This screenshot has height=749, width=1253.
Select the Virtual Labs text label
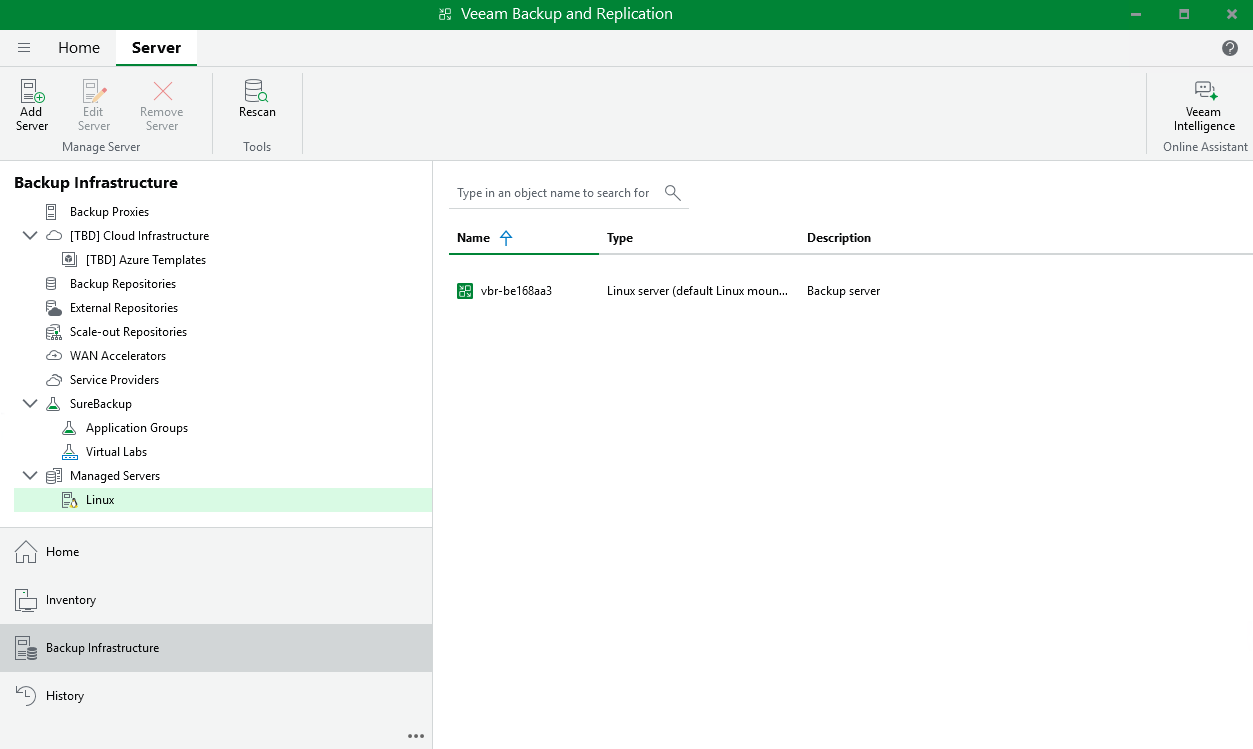pos(116,452)
